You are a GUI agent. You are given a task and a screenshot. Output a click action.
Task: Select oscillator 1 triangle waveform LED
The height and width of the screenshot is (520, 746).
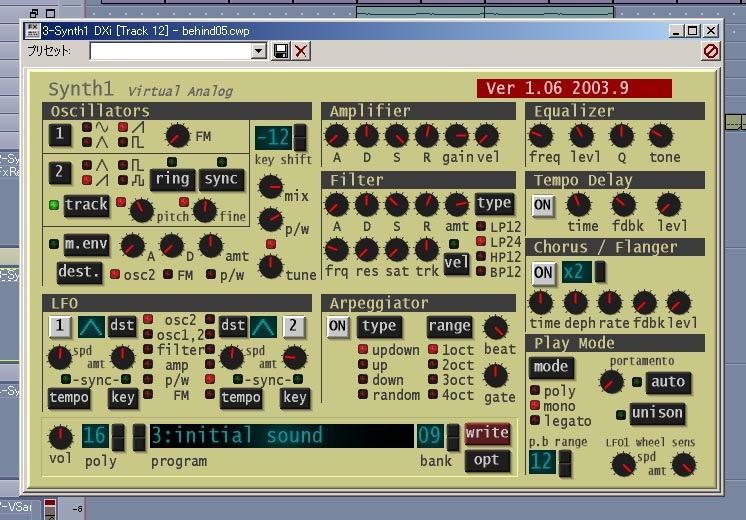87,142
